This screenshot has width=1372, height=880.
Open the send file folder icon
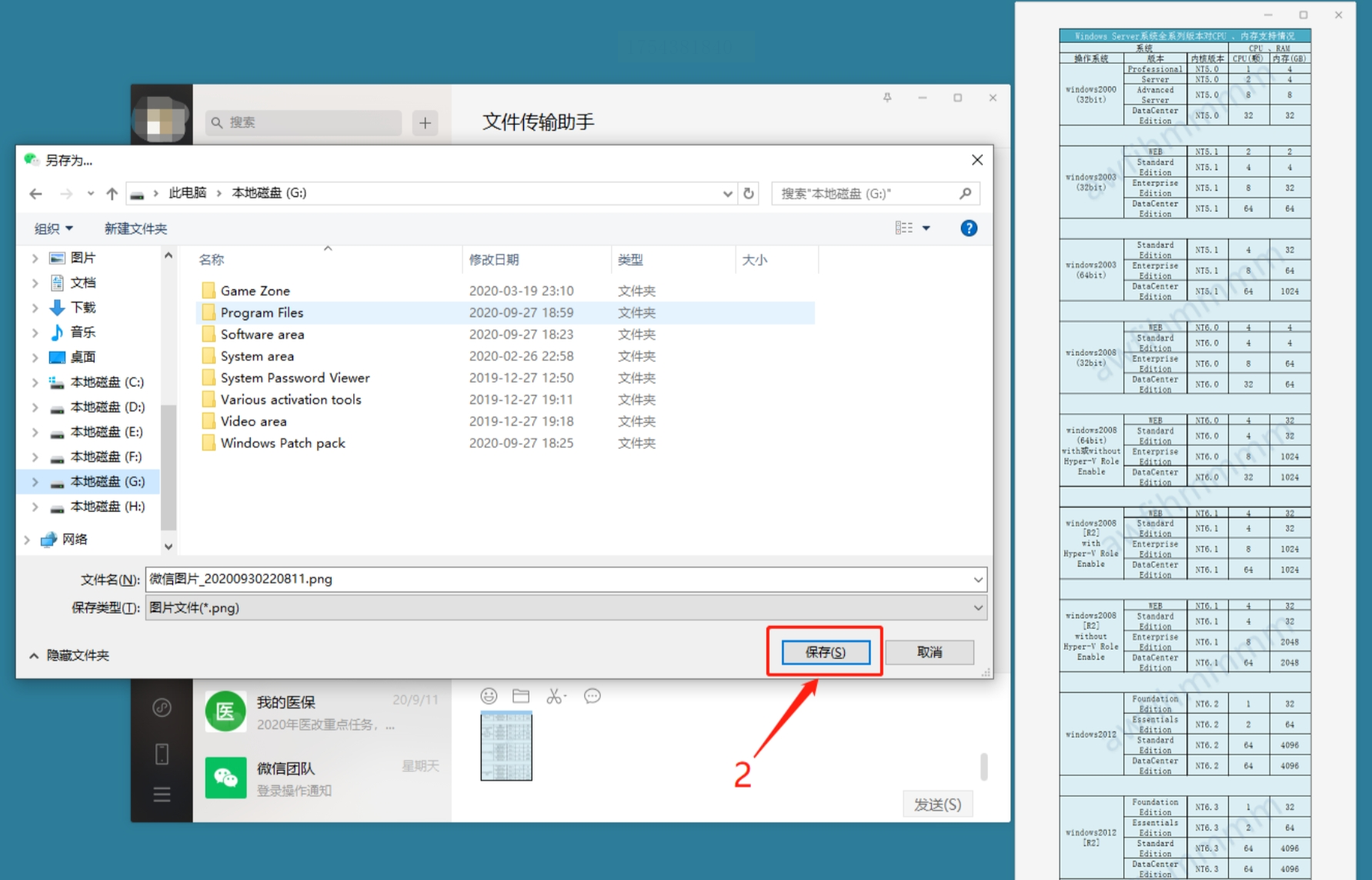[x=521, y=697]
